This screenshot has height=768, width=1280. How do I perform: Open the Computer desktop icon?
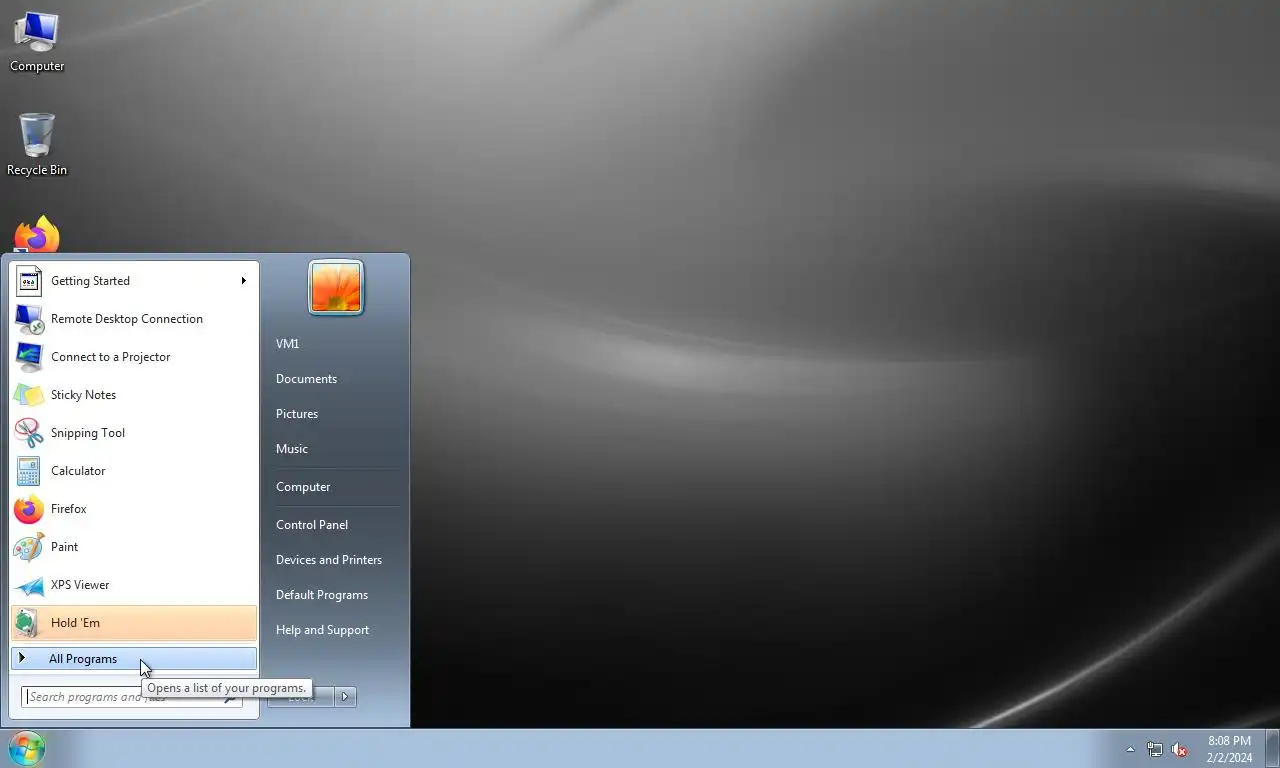(x=37, y=42)
